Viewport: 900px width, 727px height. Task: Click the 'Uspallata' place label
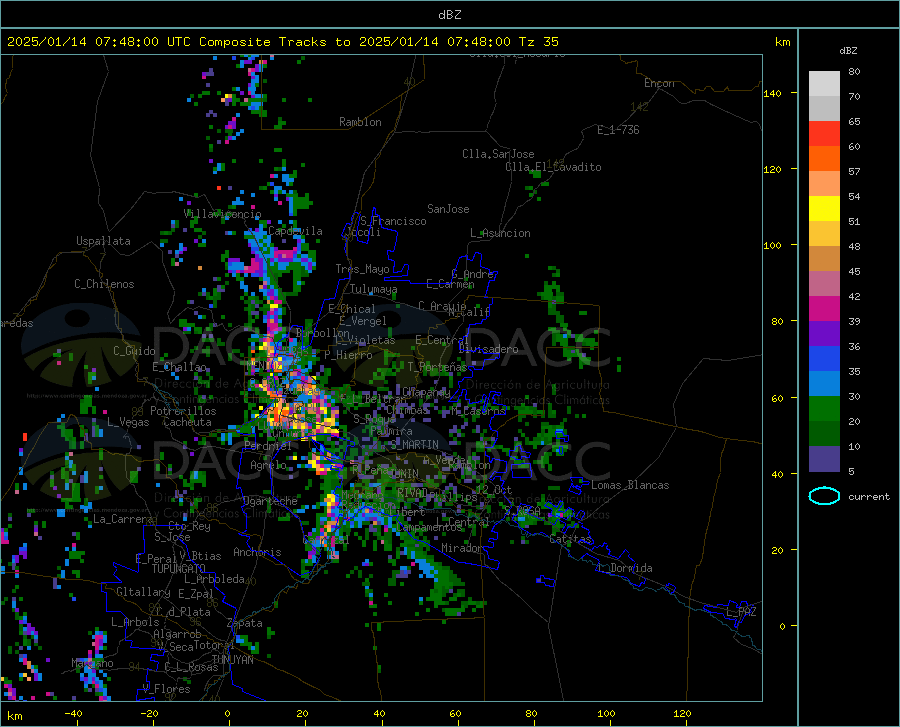click(103, 241)
